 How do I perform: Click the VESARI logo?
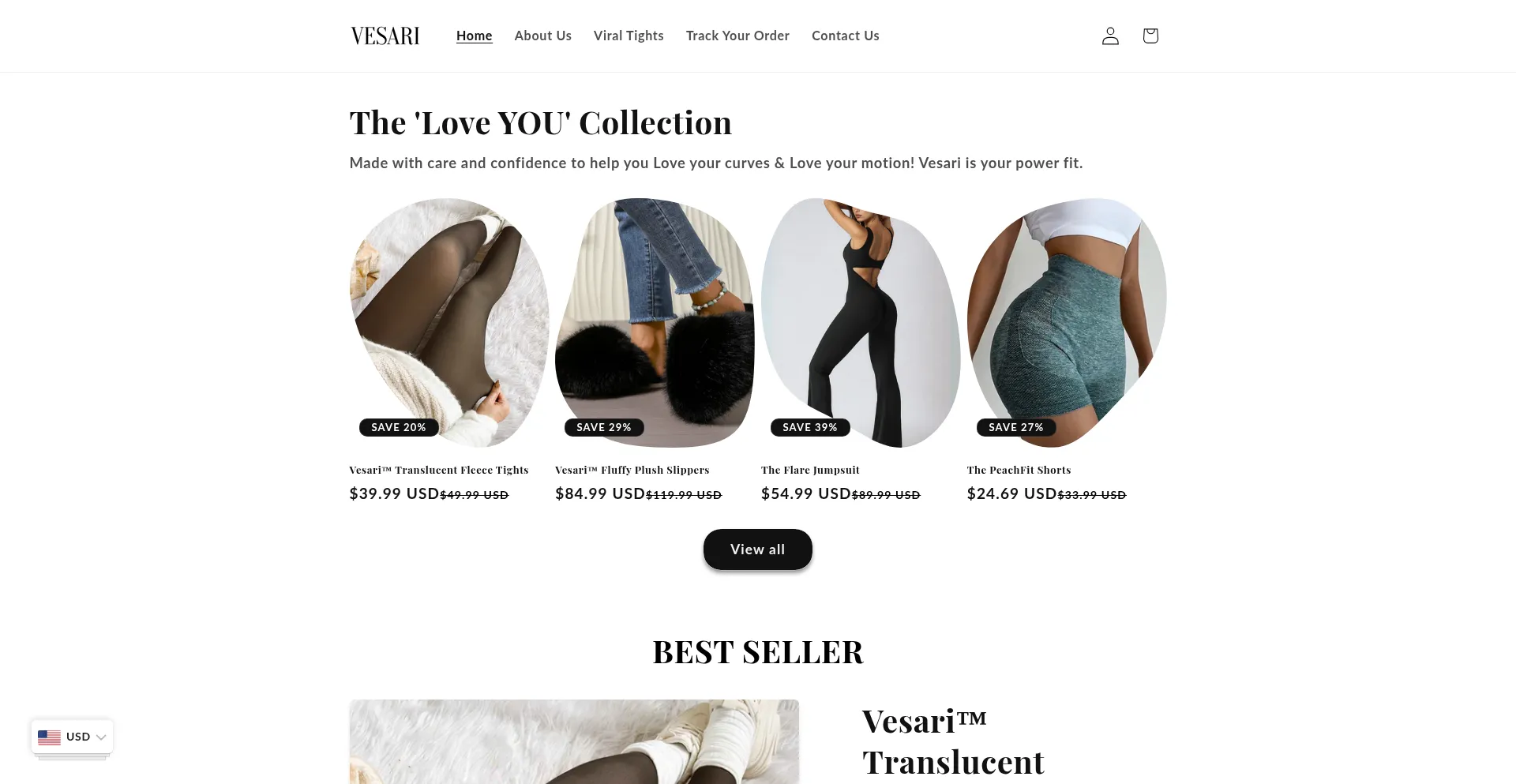385,36
